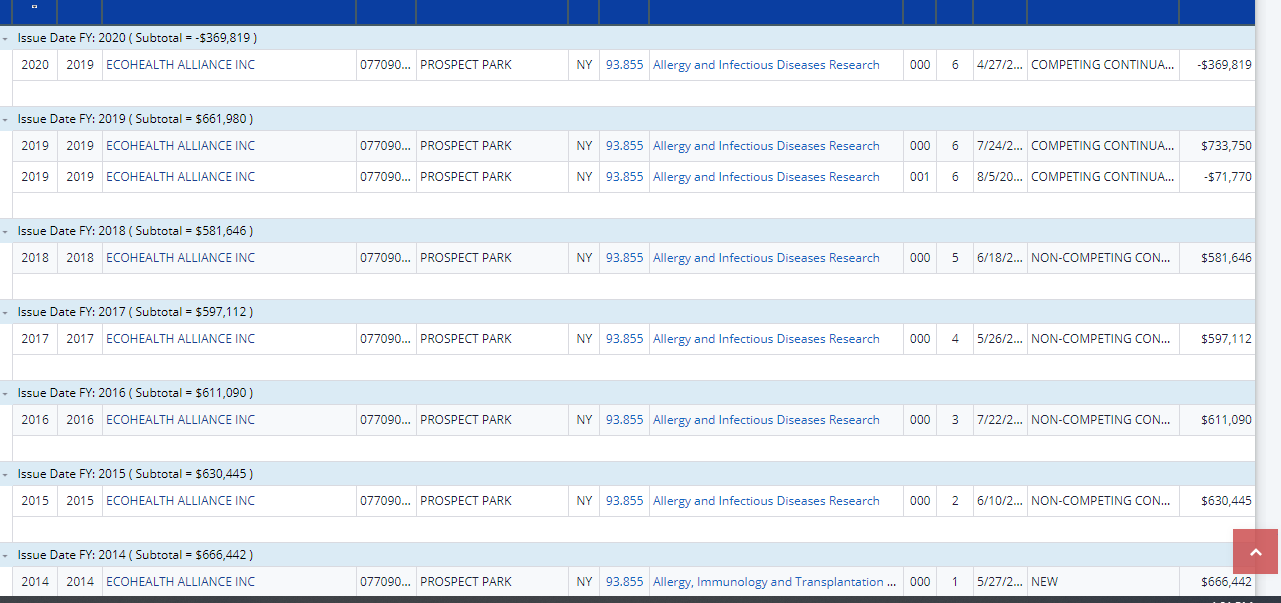Image resolution: width=1281 pixels, height=603 pixels.
Task: Click the support year 4 cell
Action: 955,339
